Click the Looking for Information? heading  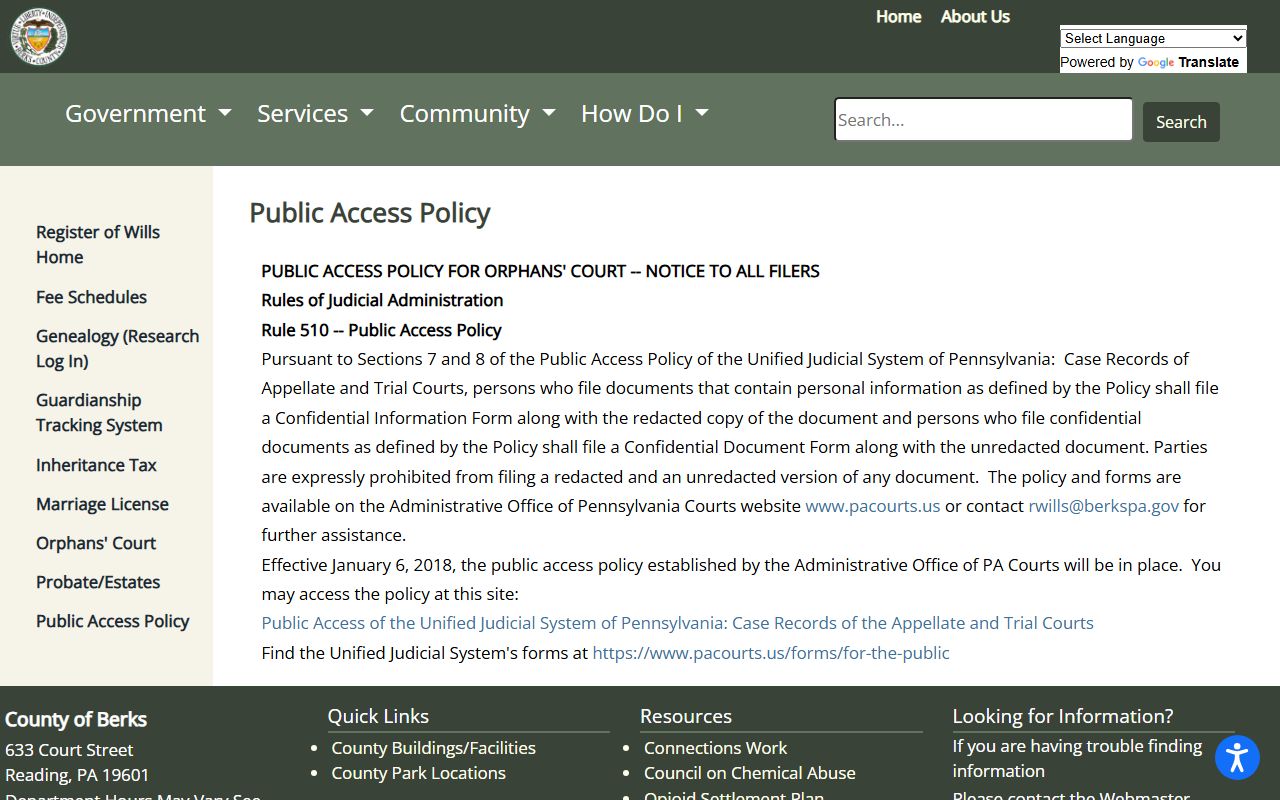1063,716
